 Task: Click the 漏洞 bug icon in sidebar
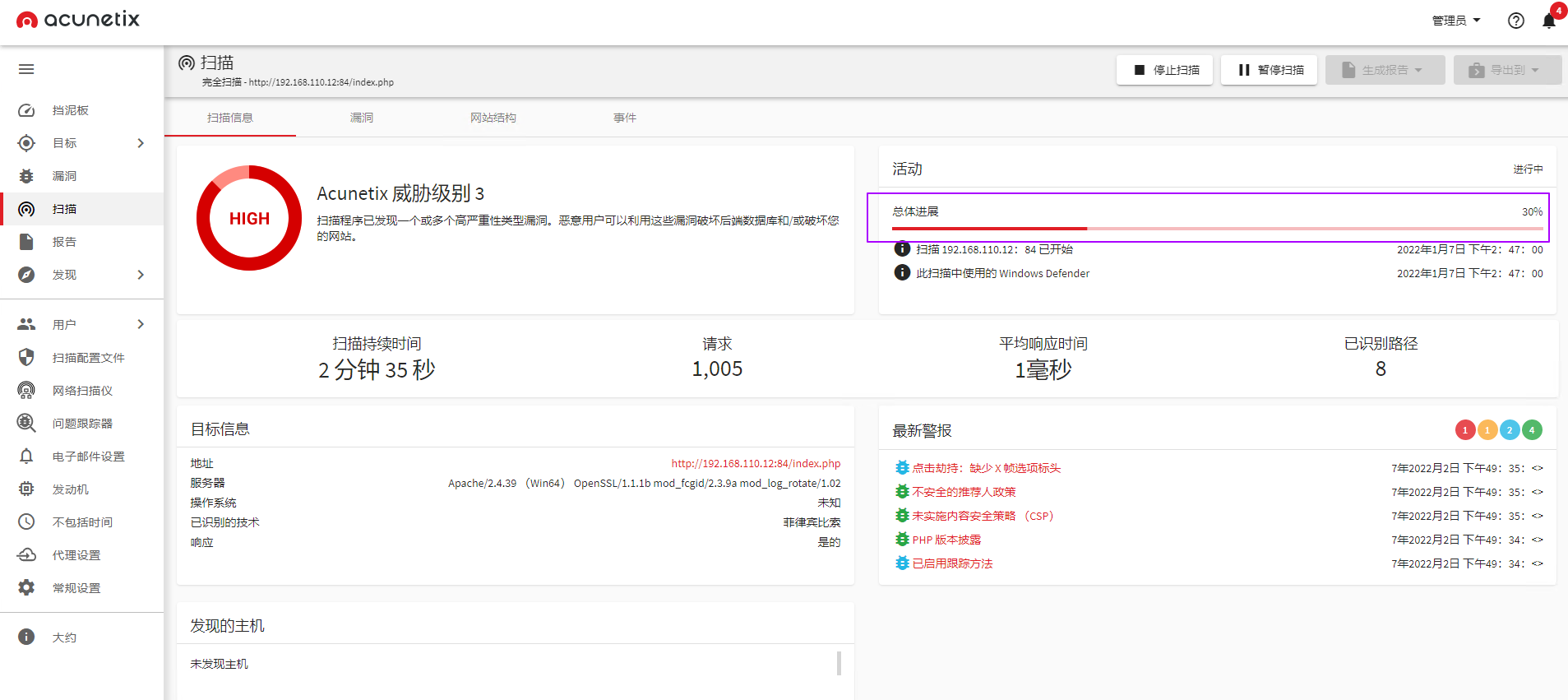point(26,176)
